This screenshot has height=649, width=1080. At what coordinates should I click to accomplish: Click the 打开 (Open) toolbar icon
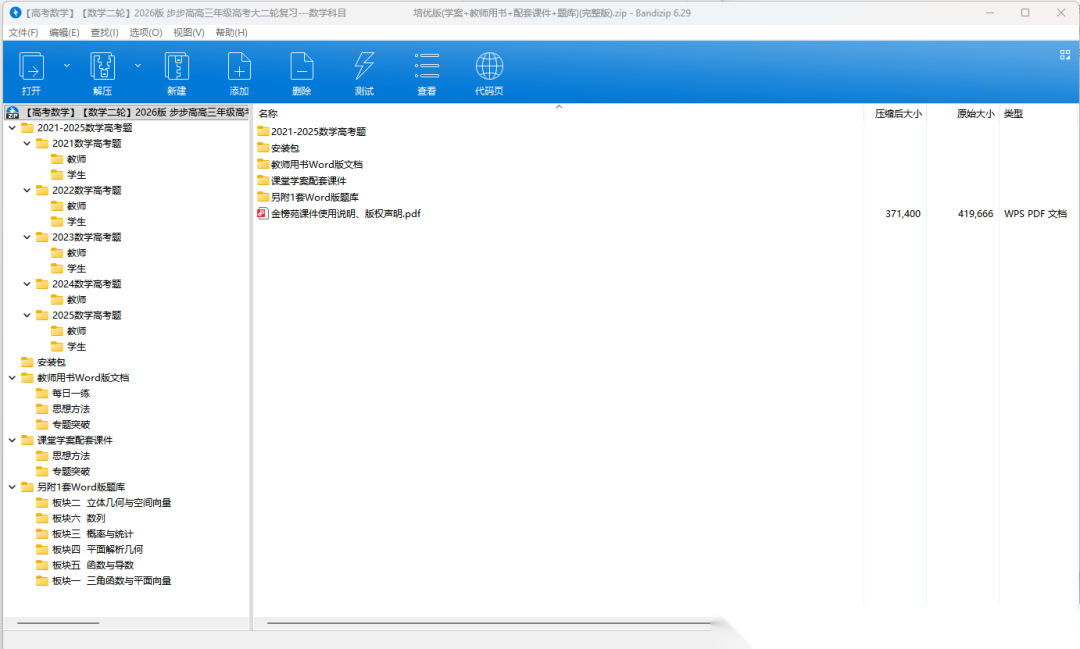pos(32,67)
